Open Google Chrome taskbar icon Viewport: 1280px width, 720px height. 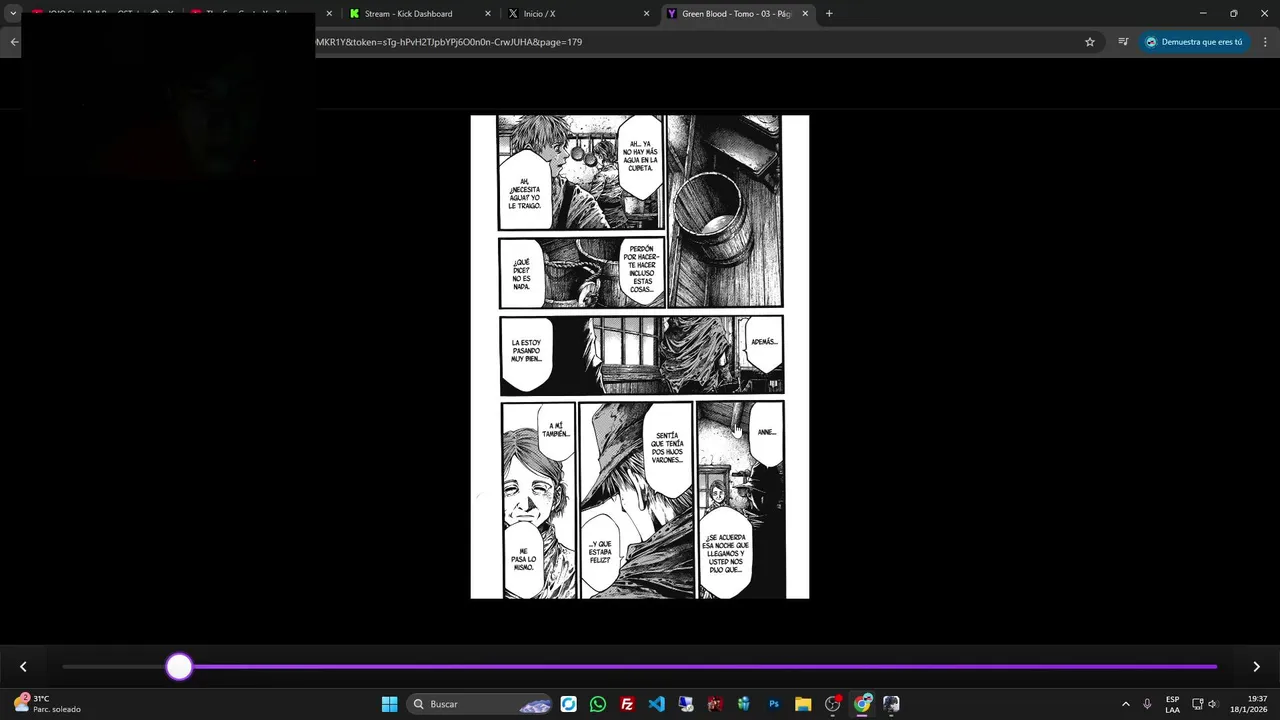pyautogui.click(x=862, y=704)
